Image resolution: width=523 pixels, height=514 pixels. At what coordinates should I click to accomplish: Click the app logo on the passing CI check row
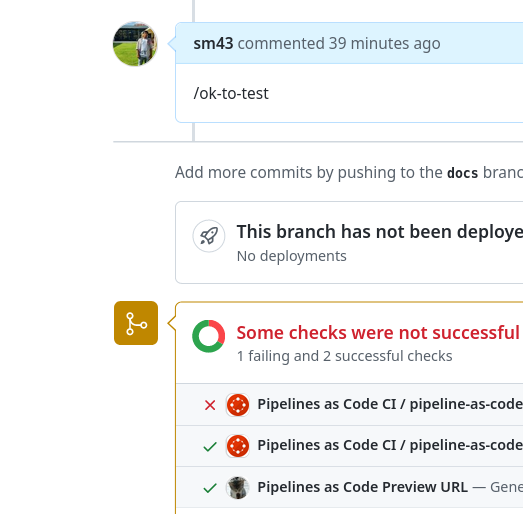[x=238, y=446]
